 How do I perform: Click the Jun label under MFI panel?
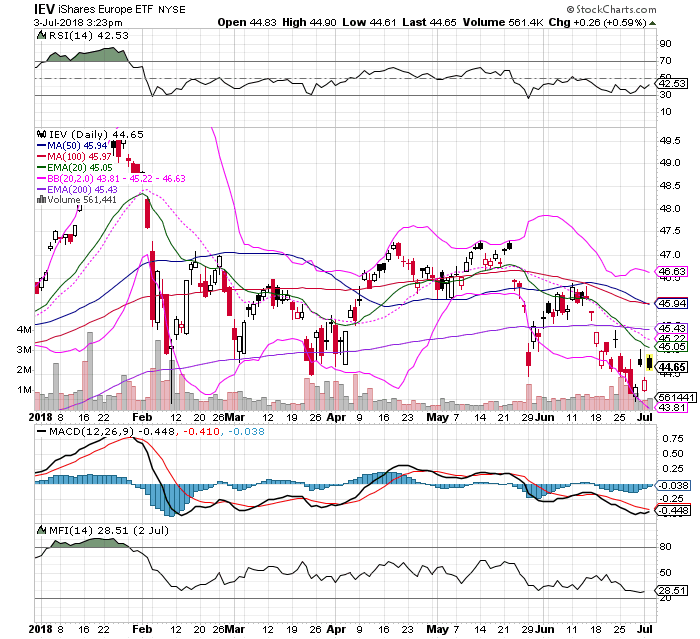(x=545, y=629)
